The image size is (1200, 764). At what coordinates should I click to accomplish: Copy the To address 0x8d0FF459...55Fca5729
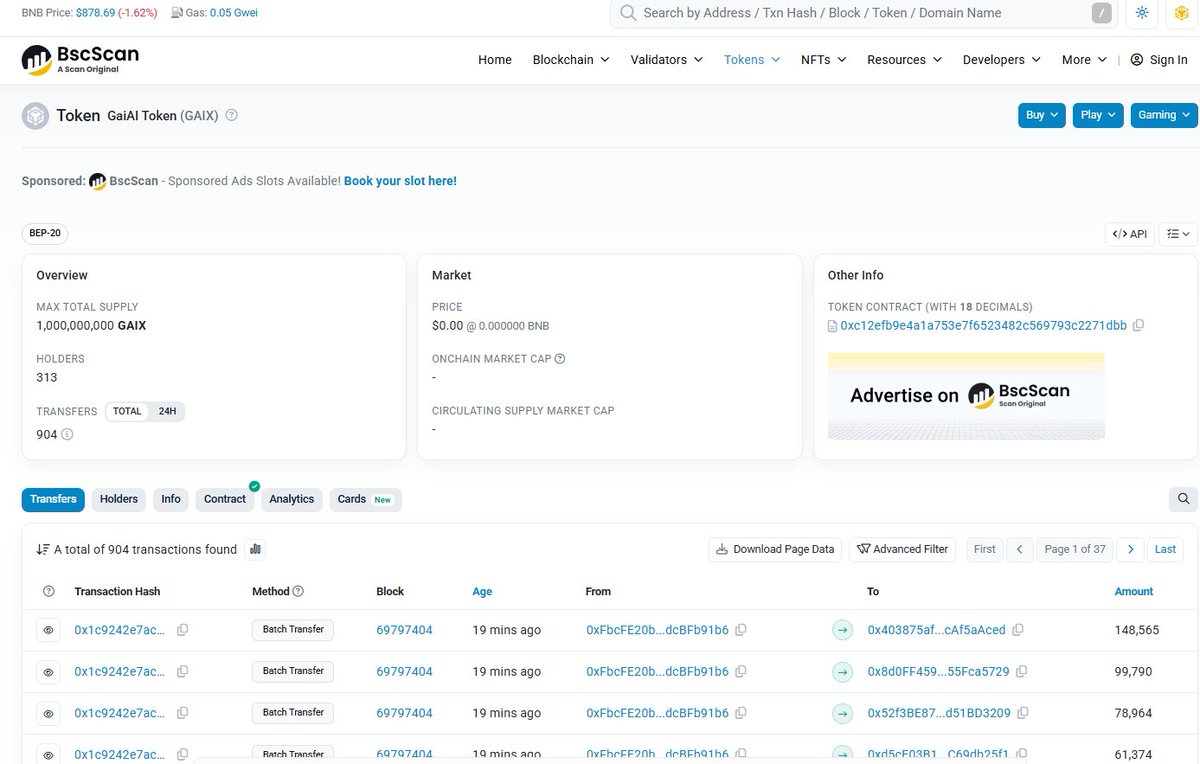[1021, 672]
